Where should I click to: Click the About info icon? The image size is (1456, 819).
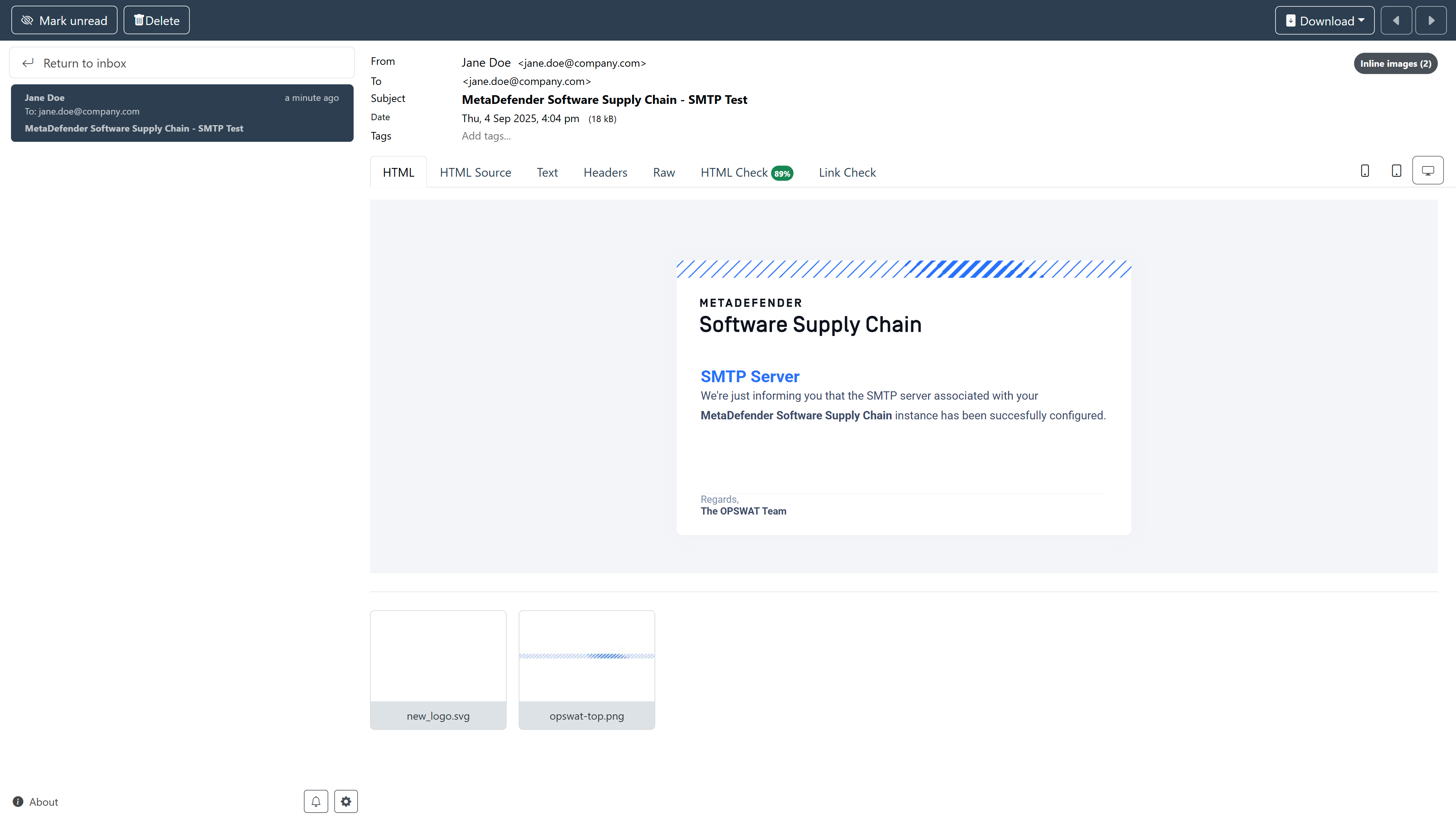point(18,802)
